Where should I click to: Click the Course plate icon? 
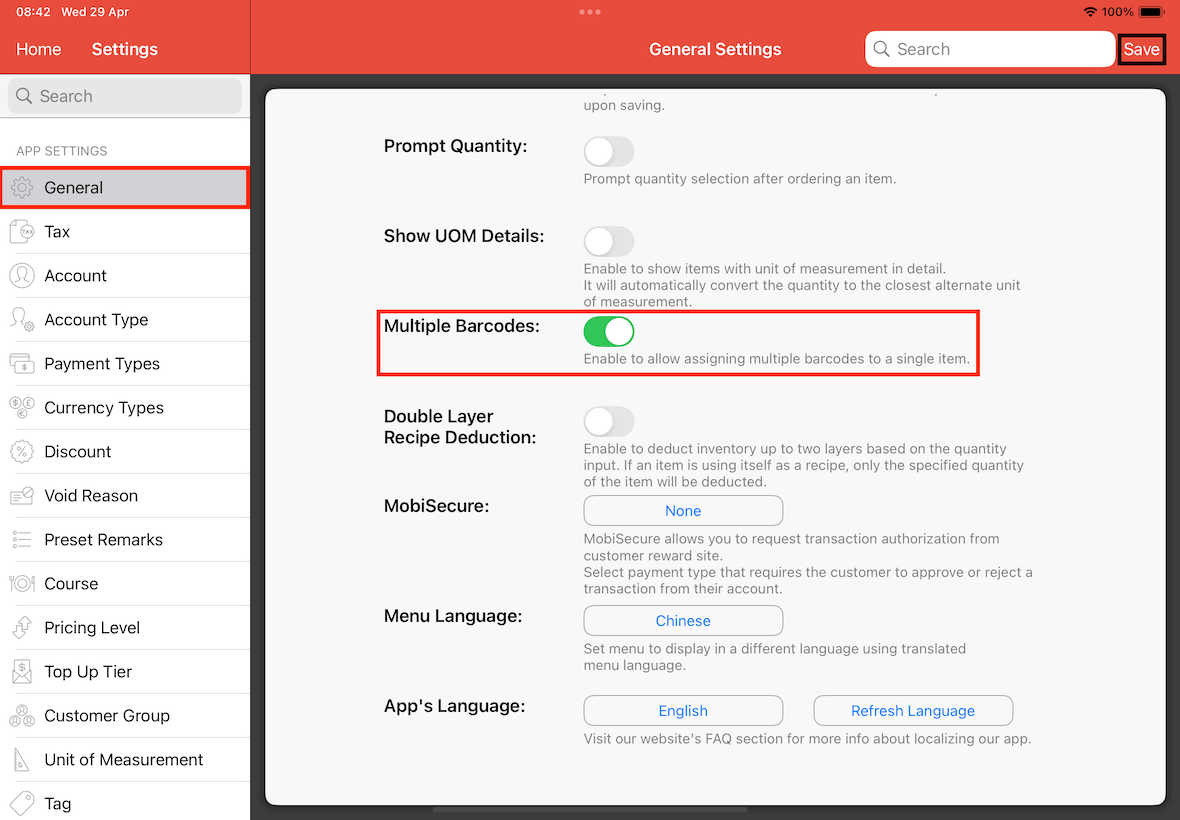click(x=22, y=584)
